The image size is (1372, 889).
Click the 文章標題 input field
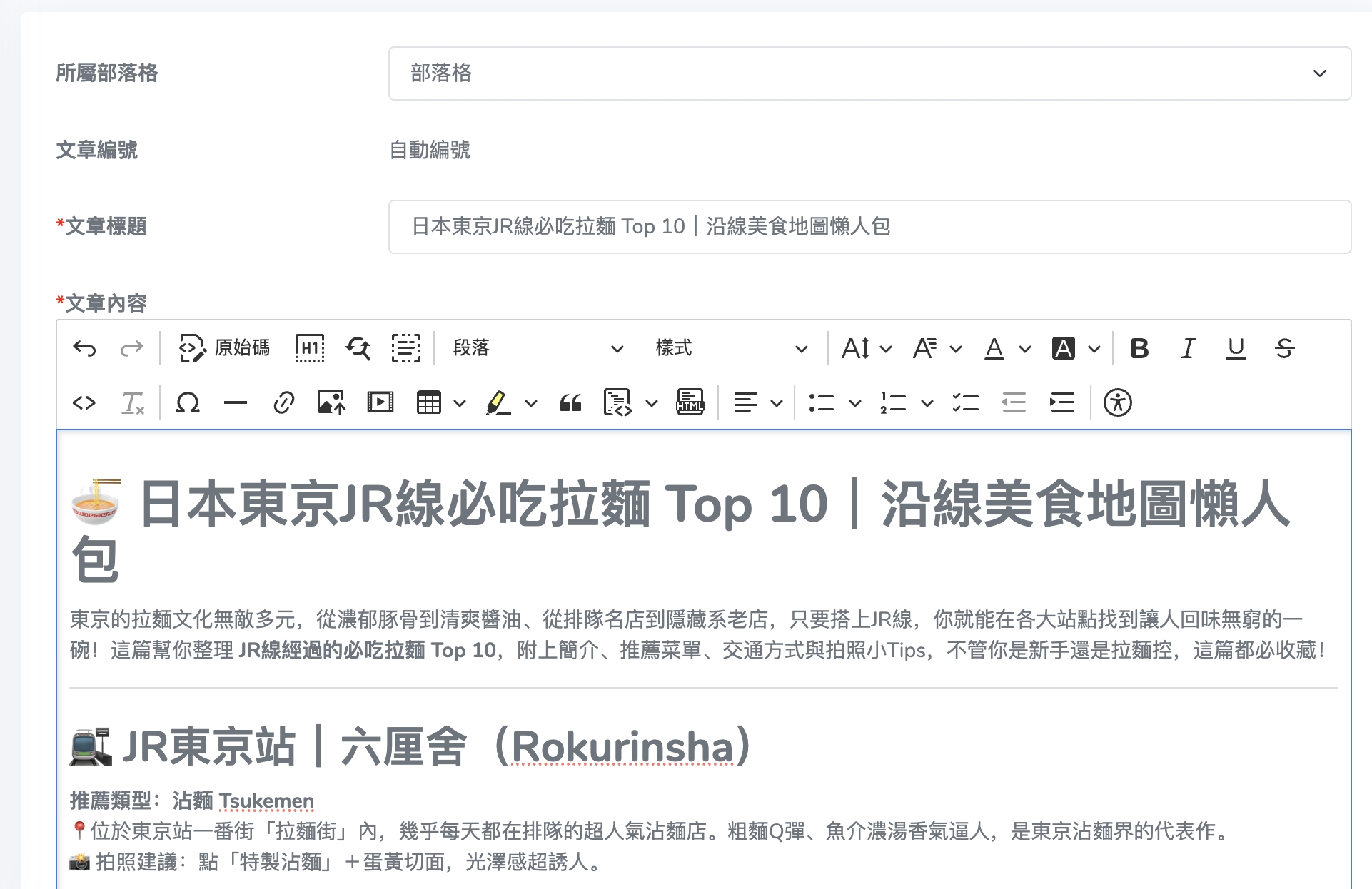[x=869, y=227]
